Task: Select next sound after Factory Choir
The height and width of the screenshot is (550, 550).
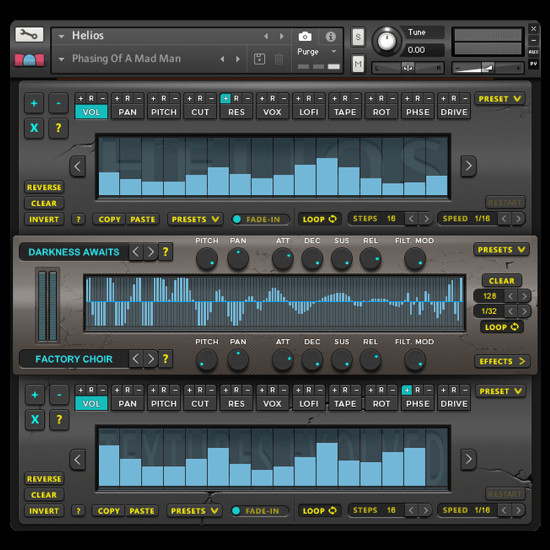Action: 151,359
